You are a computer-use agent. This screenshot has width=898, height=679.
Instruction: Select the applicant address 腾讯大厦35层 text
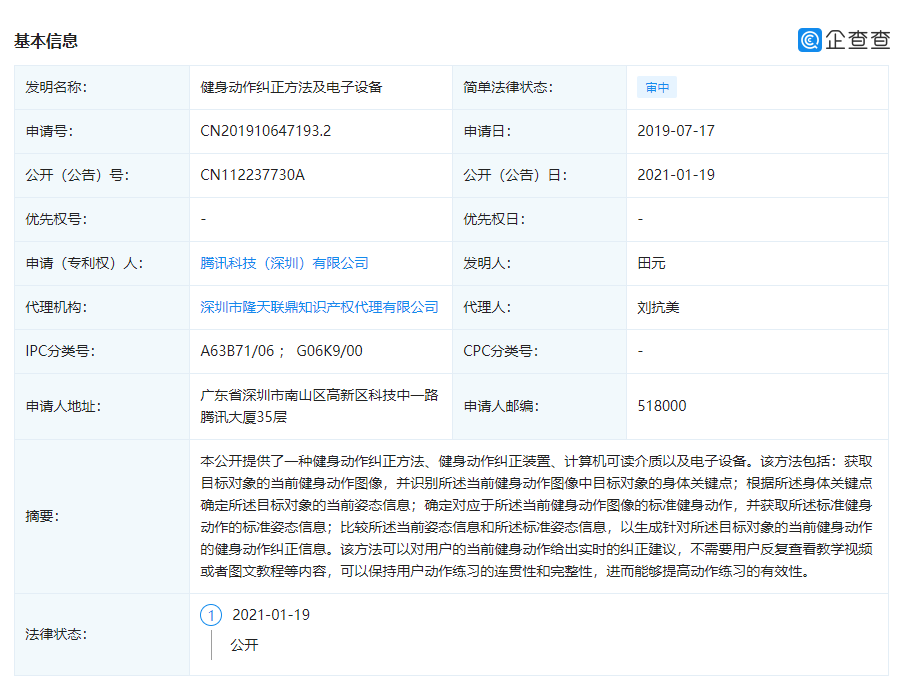(243, 417)
